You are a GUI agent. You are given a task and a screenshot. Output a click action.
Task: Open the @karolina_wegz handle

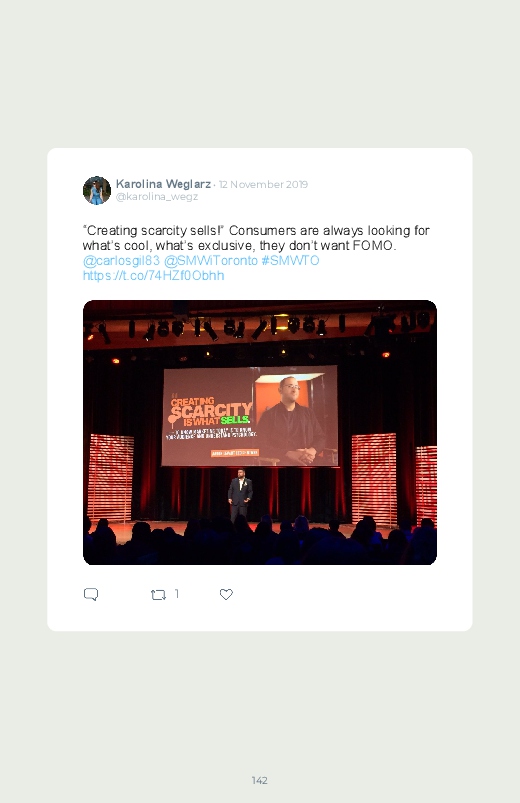click(x=157, y=197)
